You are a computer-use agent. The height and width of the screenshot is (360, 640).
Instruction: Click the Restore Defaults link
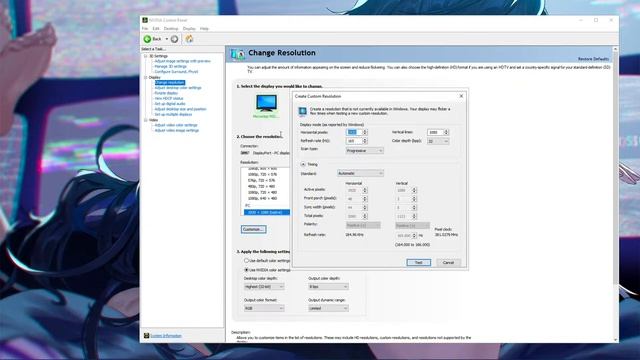593,59
